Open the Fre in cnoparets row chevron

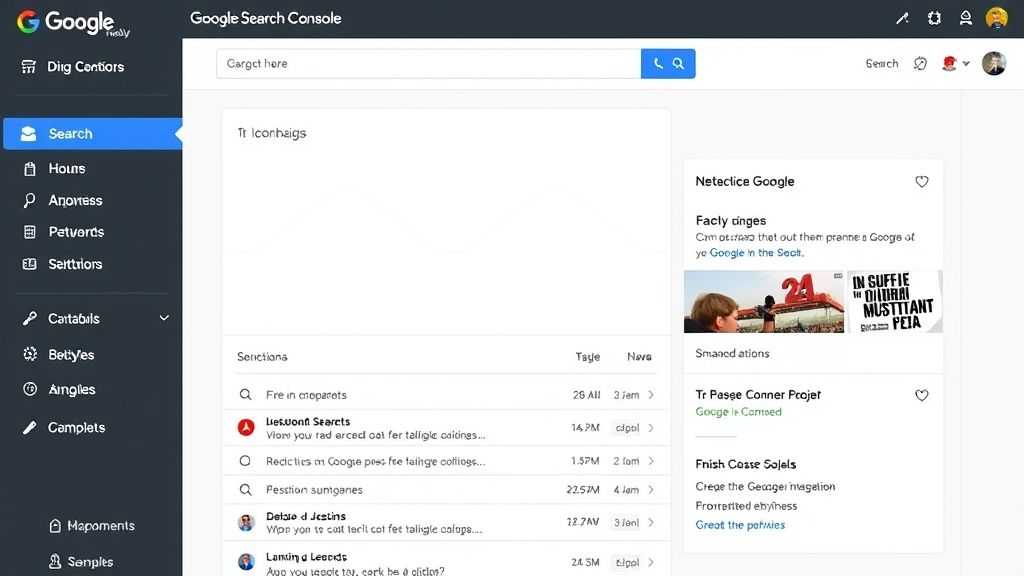651,395
